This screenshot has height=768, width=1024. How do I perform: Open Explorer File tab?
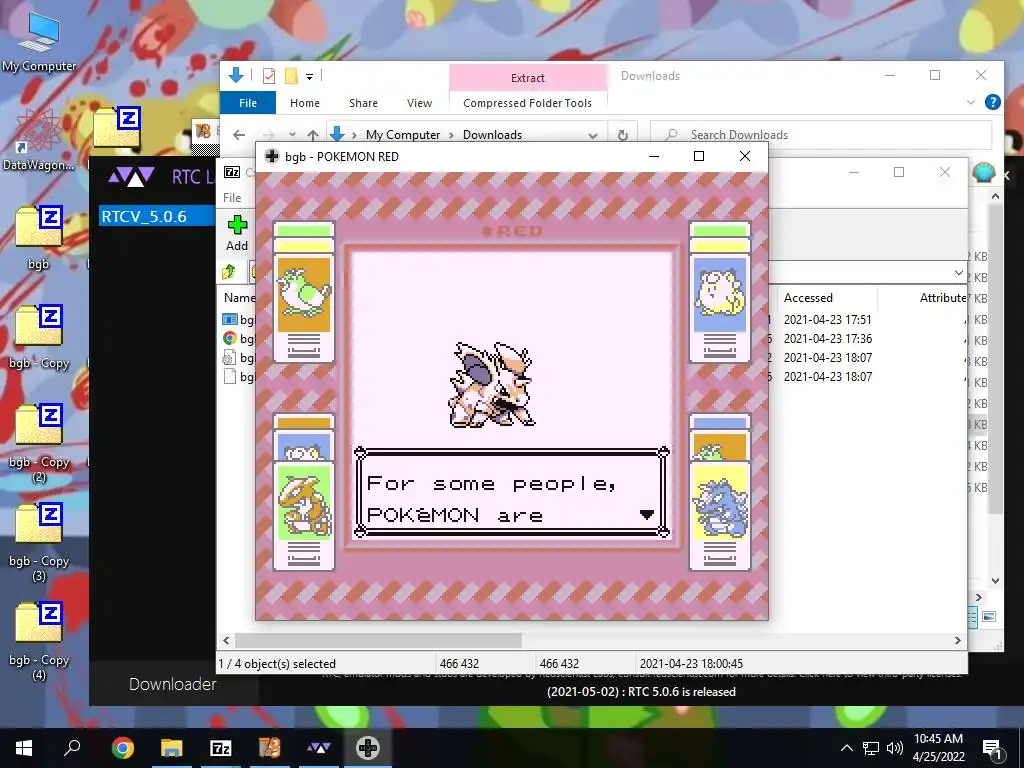pyautogui.click(x=248, y=103)
